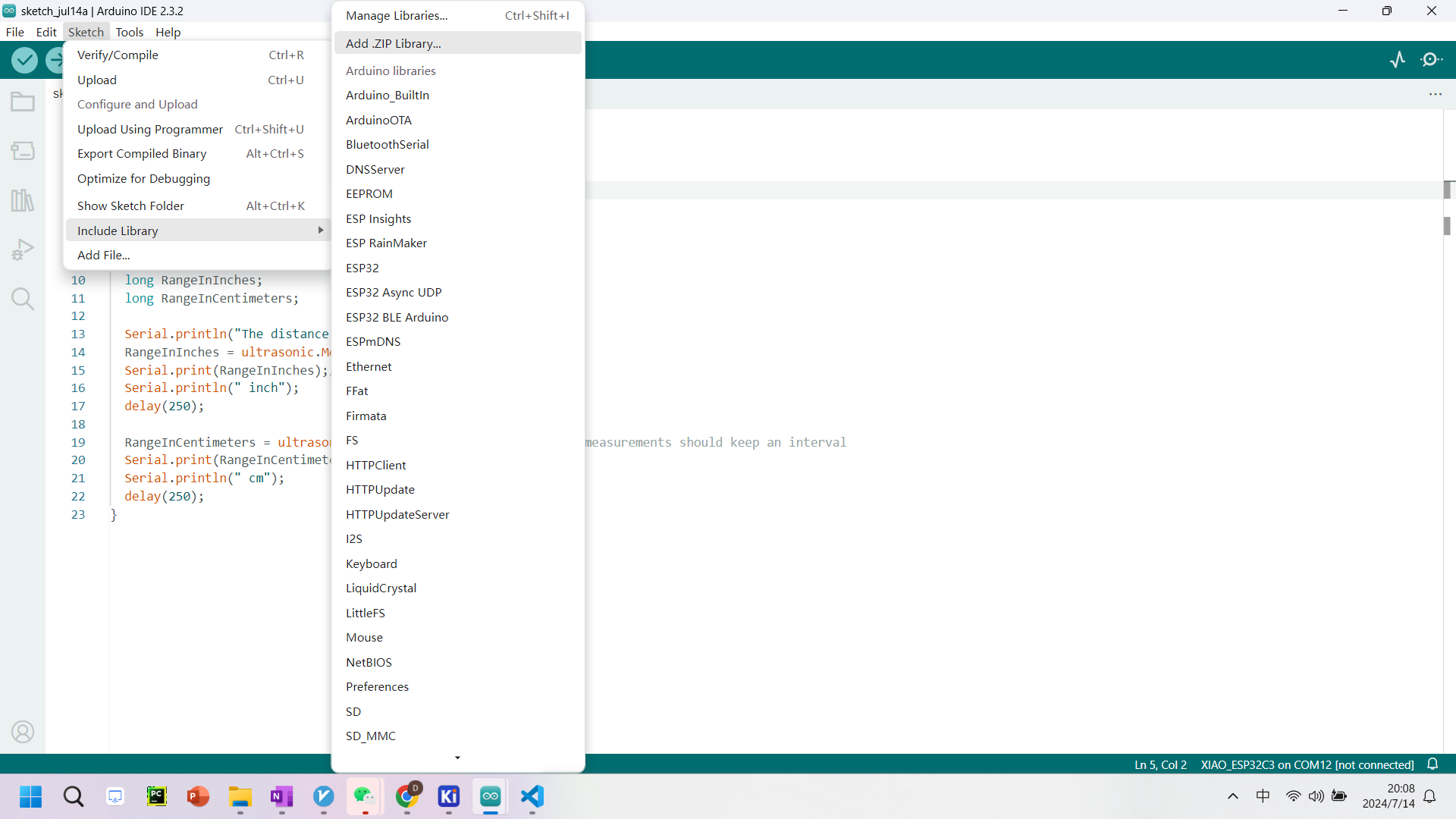Switch to Arduino IDE taskbar icon

(x=491, y=797)
